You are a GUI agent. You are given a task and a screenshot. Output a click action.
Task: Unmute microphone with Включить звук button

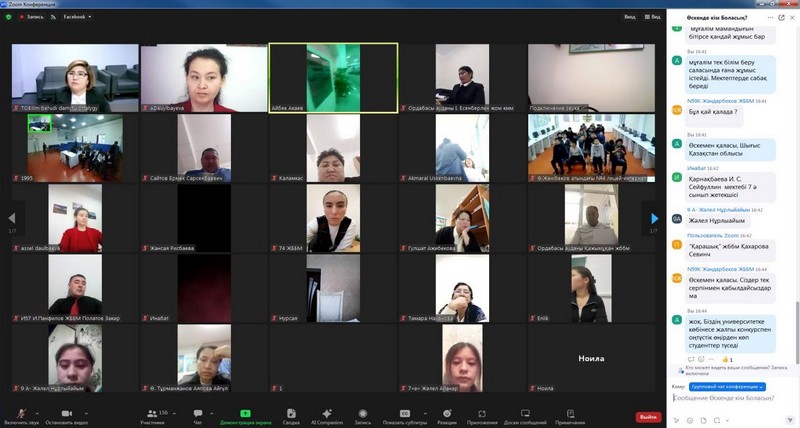tap(21, 416)
